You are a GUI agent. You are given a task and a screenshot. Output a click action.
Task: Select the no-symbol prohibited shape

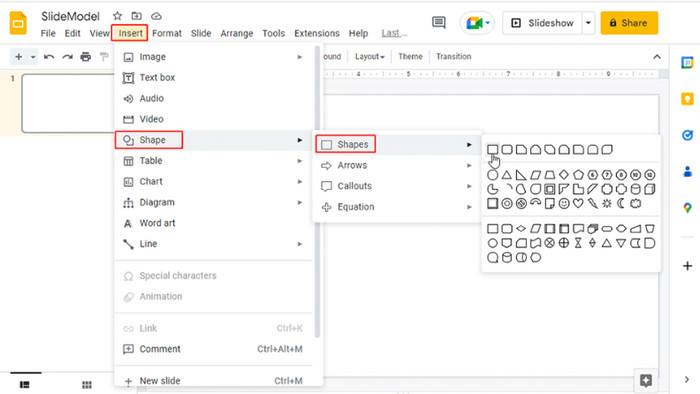pos(521,203)
